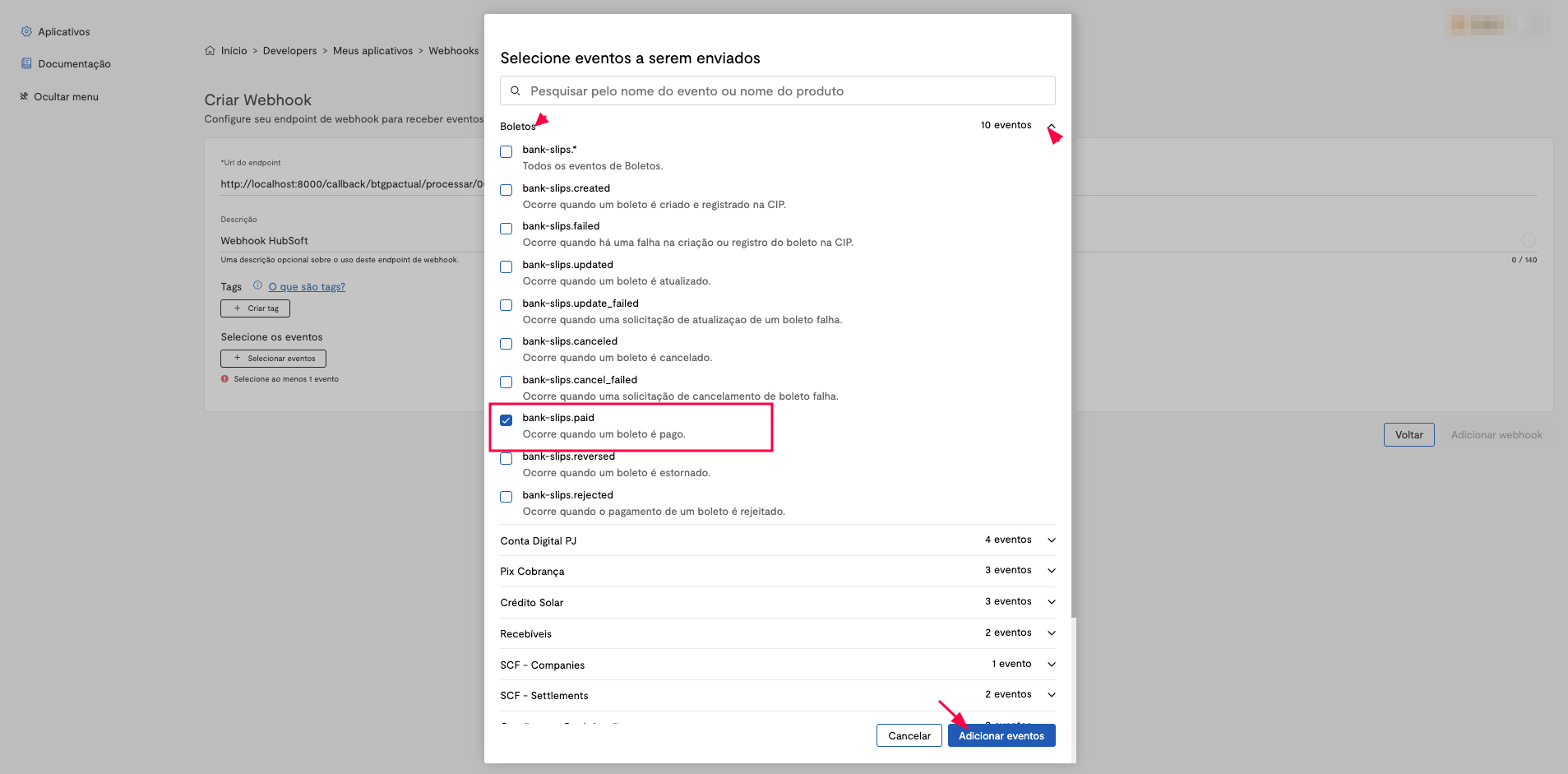Click the Voltar button
The width and height of the screenshot is (1568, 774).
click(1408, 434)
